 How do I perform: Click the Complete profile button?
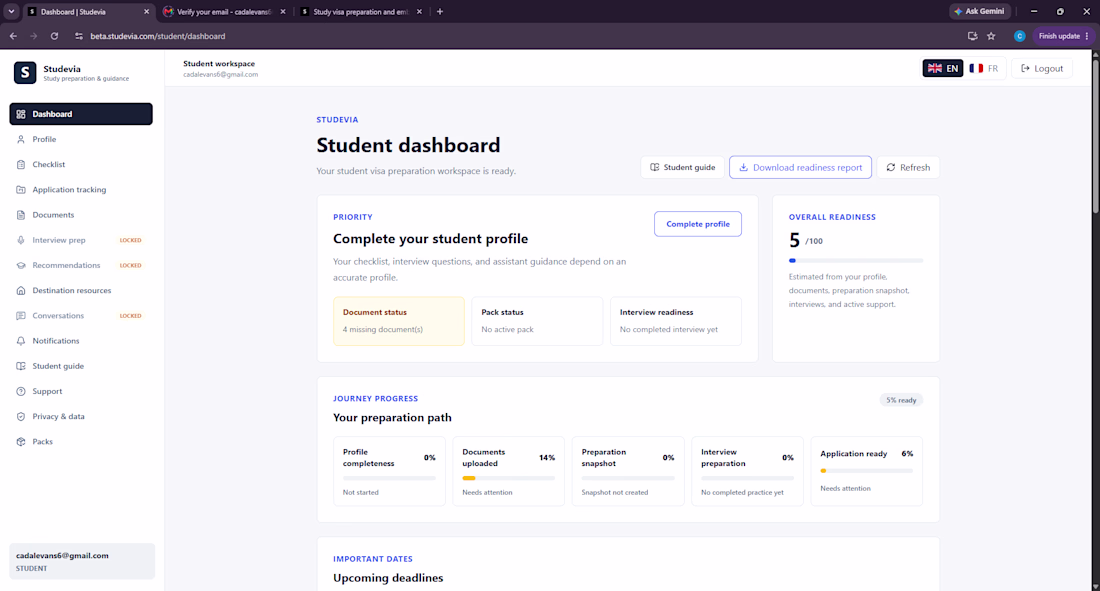[697, 224]
